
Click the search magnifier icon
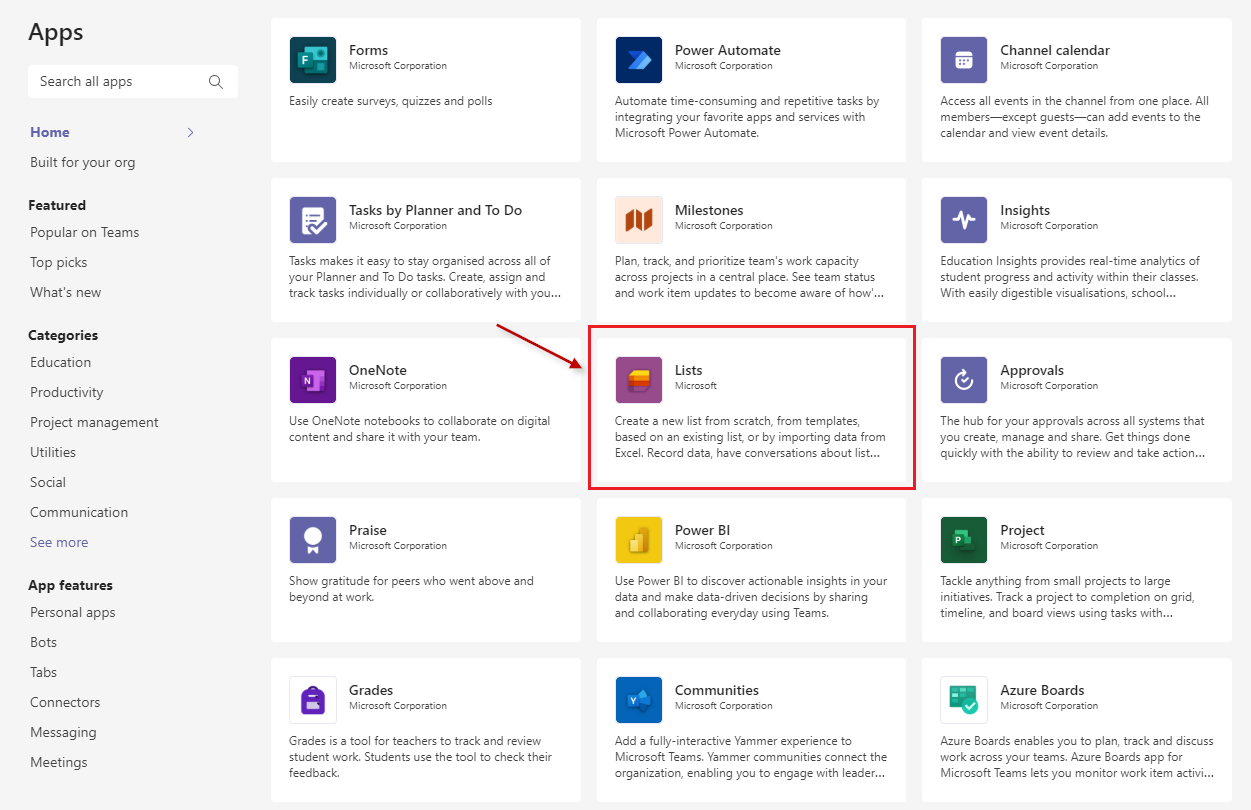216,82
